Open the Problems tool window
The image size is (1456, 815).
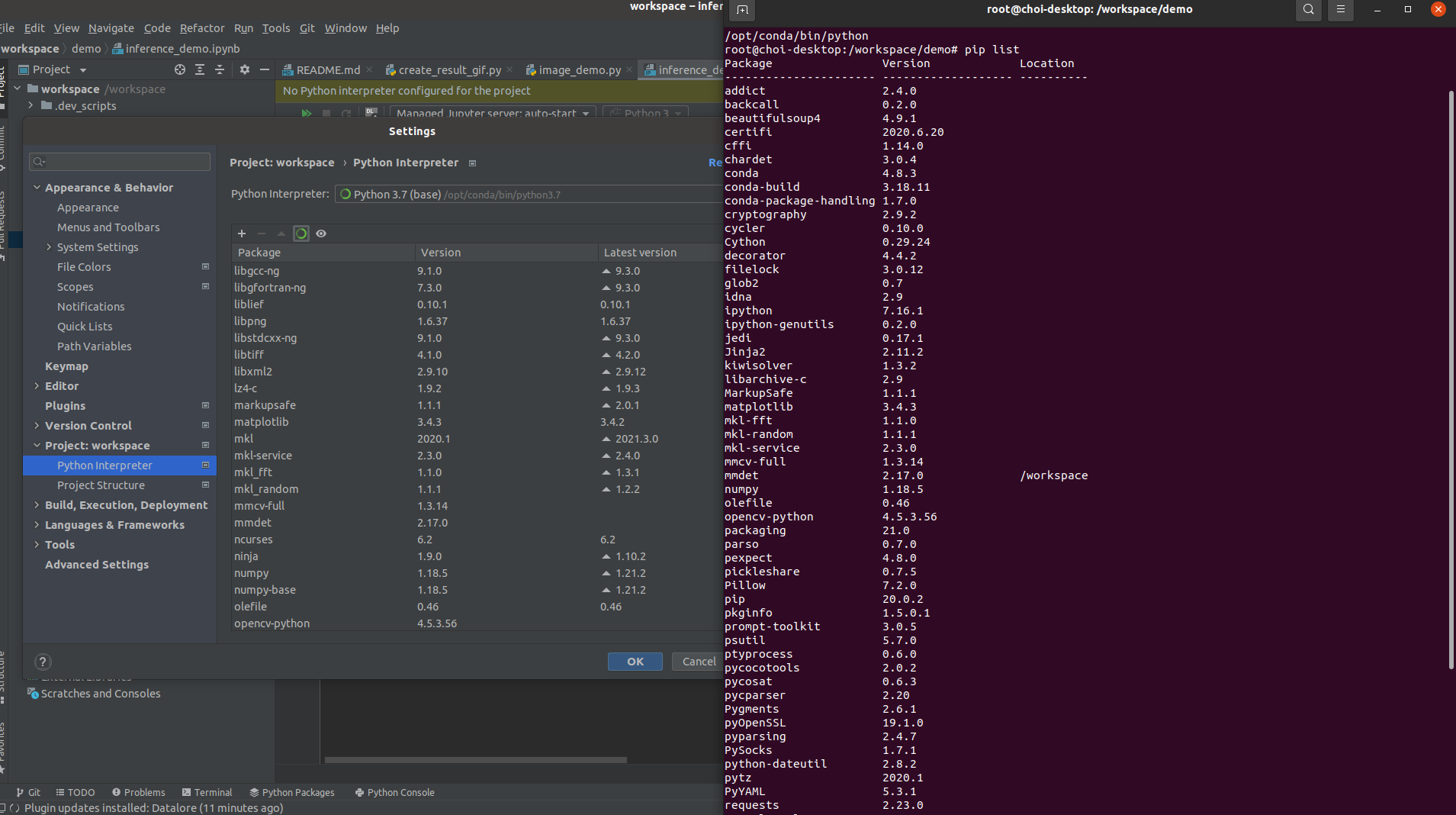138,792
